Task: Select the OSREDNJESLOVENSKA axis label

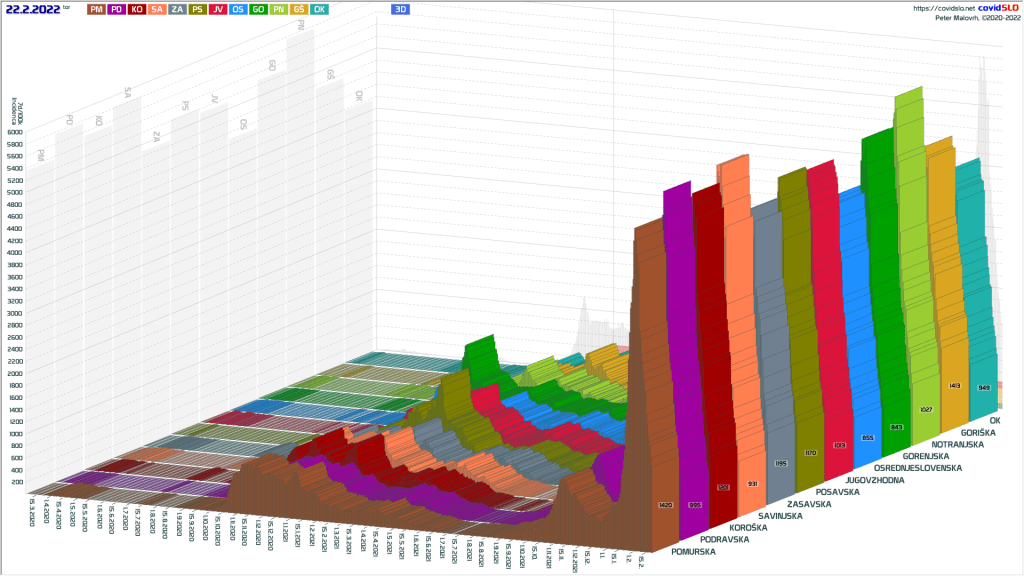Action: tap(917, 468)
